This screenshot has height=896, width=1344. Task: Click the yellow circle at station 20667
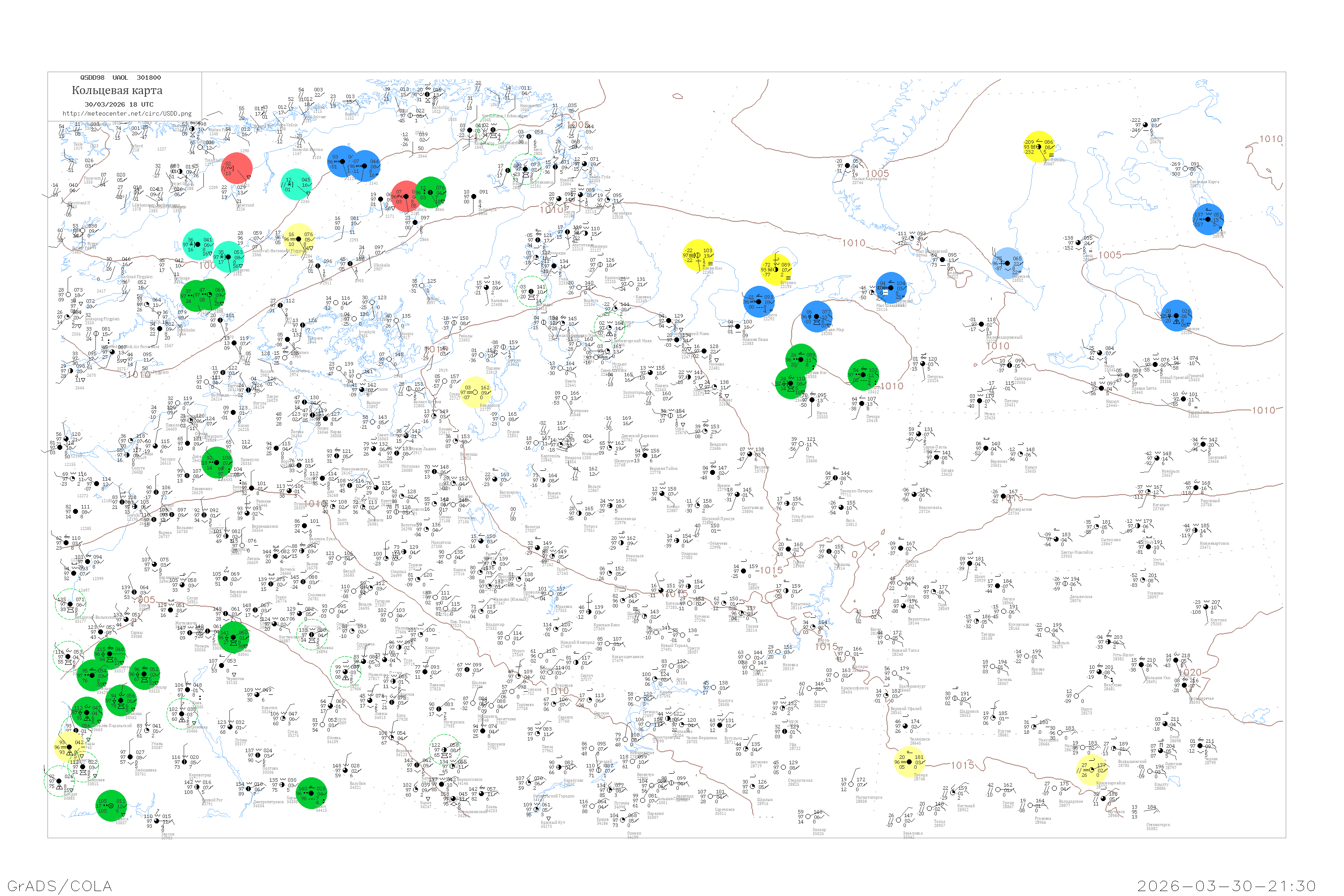tap(1038, 147)
